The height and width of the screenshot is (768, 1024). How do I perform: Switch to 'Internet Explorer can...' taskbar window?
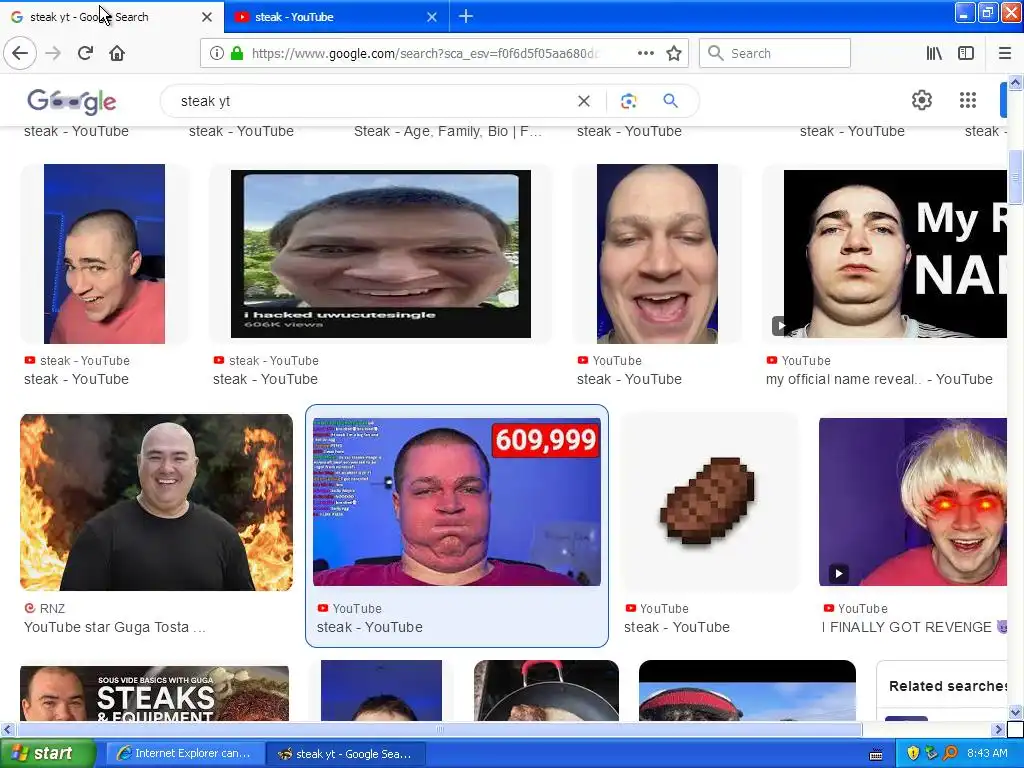click(x=185, y=754)
